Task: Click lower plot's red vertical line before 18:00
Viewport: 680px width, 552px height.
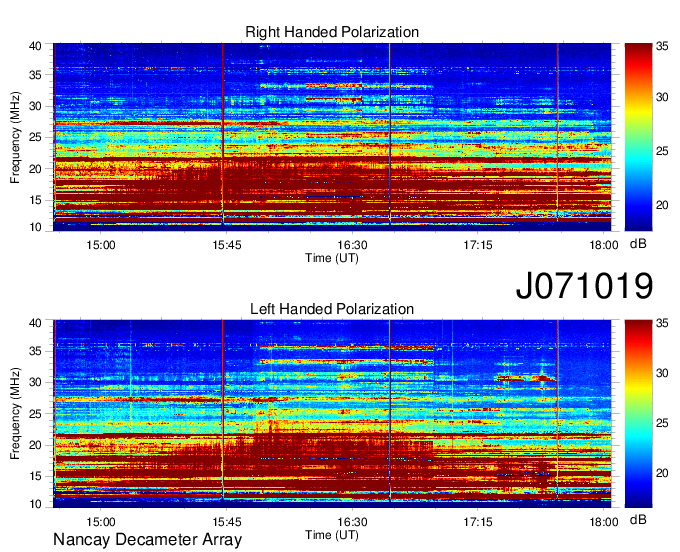Action: pos(558,410)
